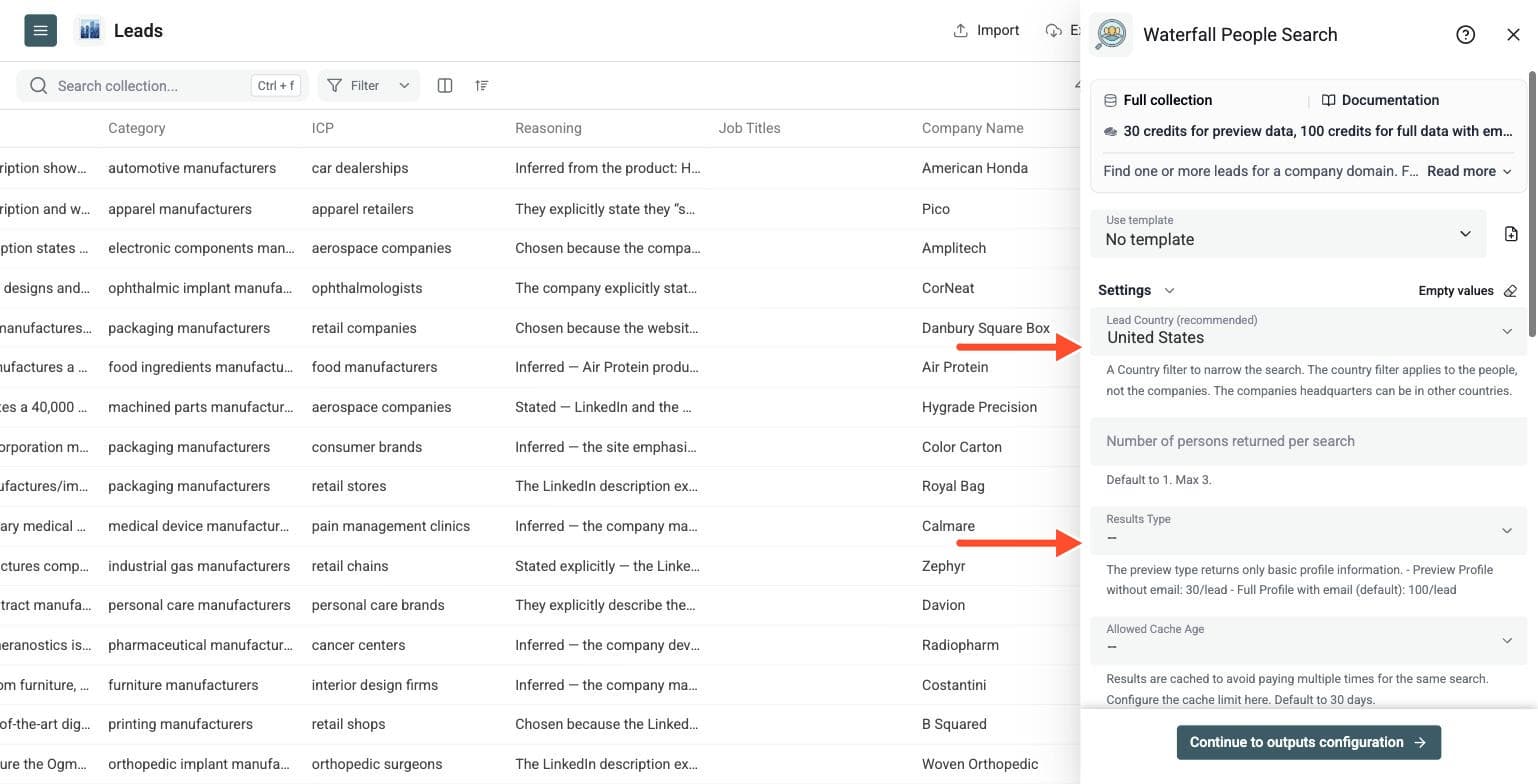This screenshot has width=1538, height=784.
Task: Close the Waterfall People Search panel
Action: (x=1513, y=35)
